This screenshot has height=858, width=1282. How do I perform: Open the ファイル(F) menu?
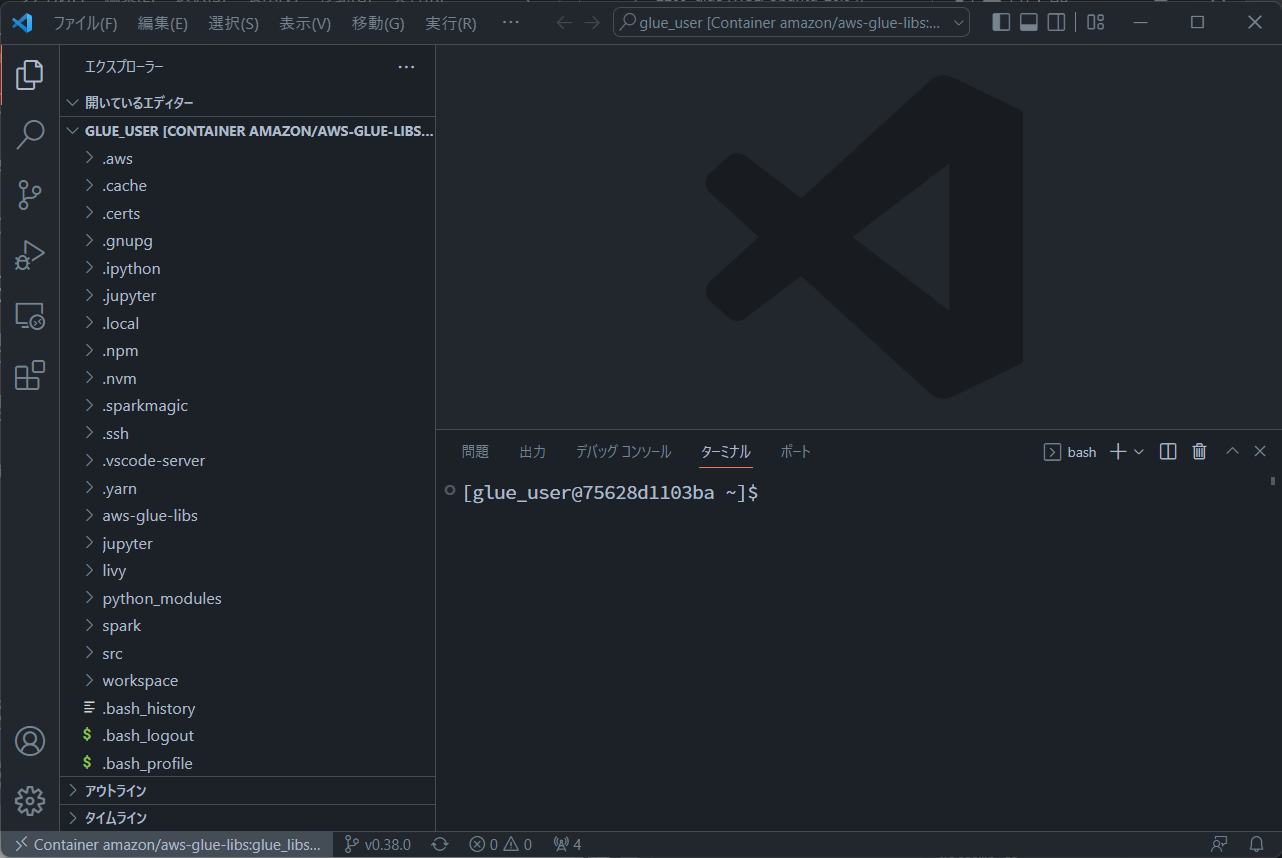(85, 23)
